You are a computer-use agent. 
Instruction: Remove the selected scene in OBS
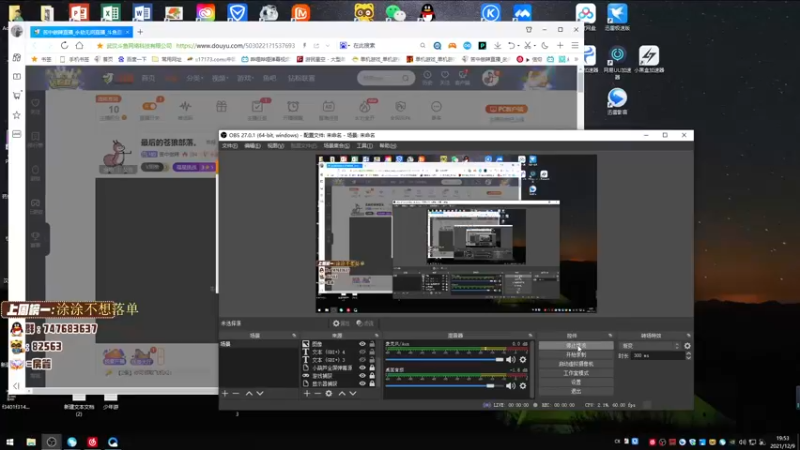point(236,393)
